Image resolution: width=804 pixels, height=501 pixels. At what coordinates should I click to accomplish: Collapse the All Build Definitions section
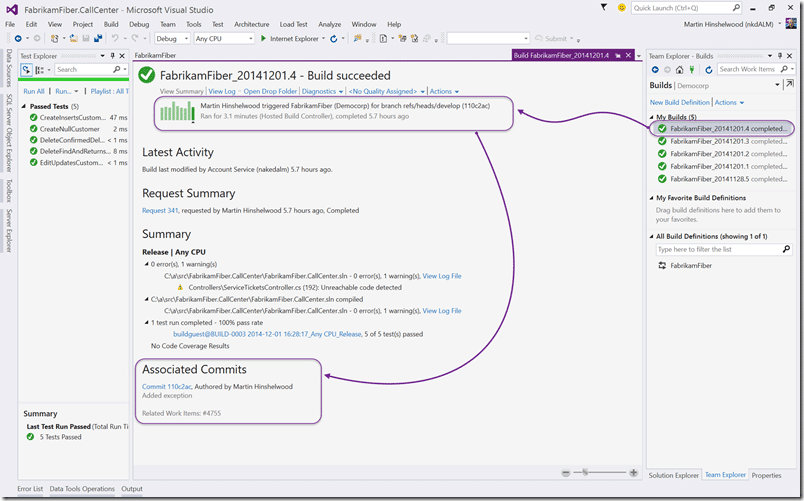(651, 236)
